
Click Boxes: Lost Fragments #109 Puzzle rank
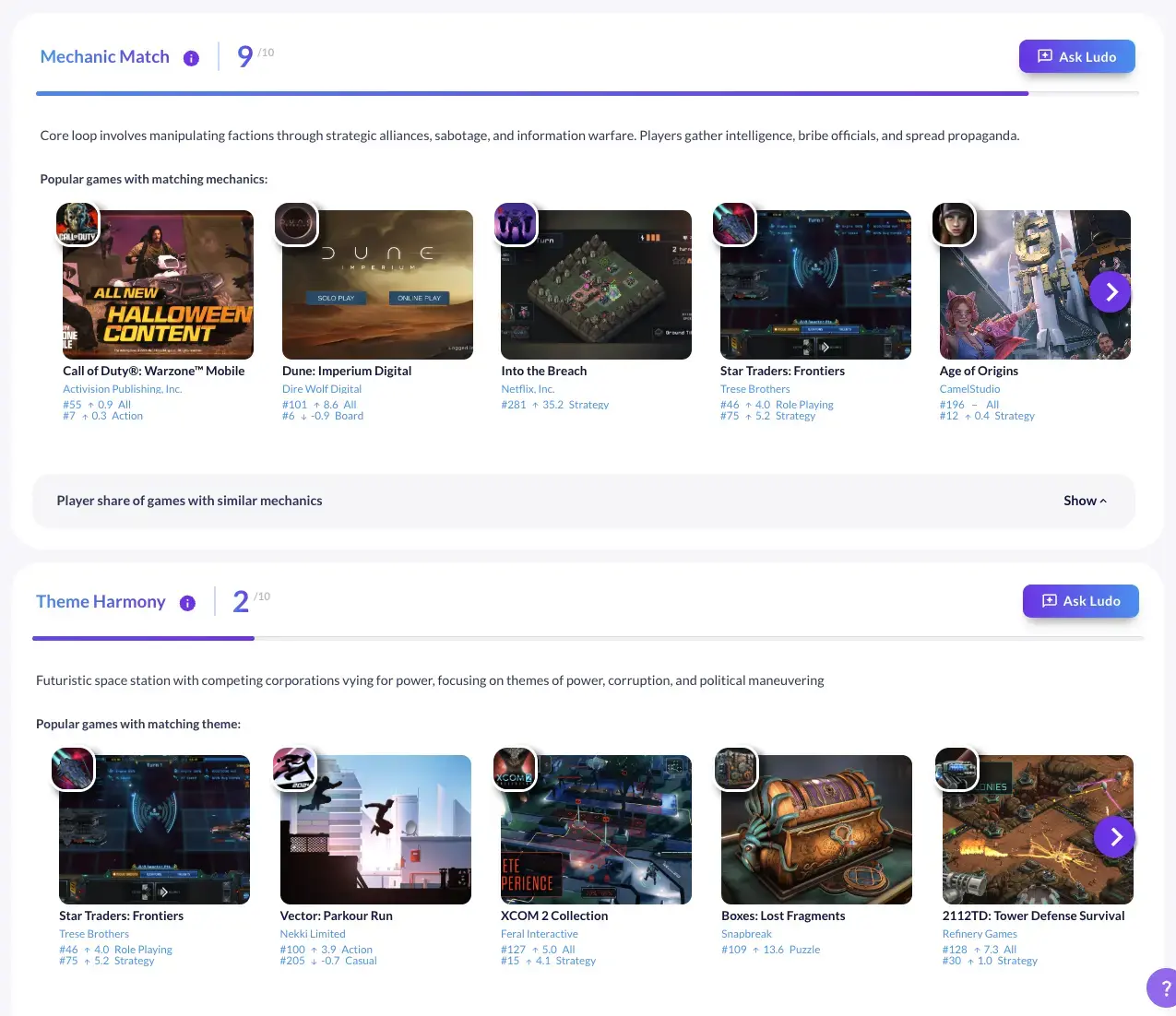click(771, 950)
